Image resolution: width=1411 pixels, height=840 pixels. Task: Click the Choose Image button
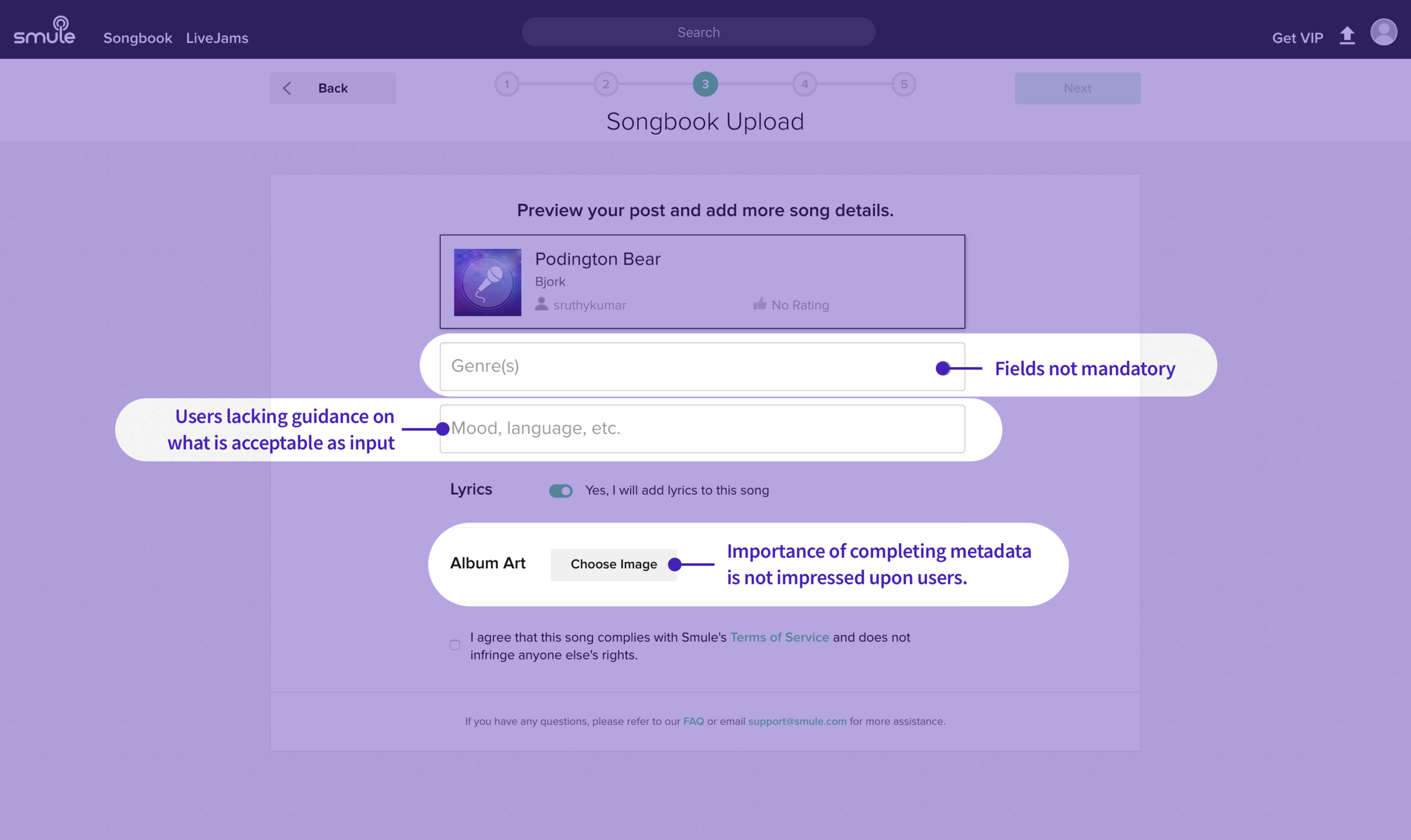[x=614, y=565]
